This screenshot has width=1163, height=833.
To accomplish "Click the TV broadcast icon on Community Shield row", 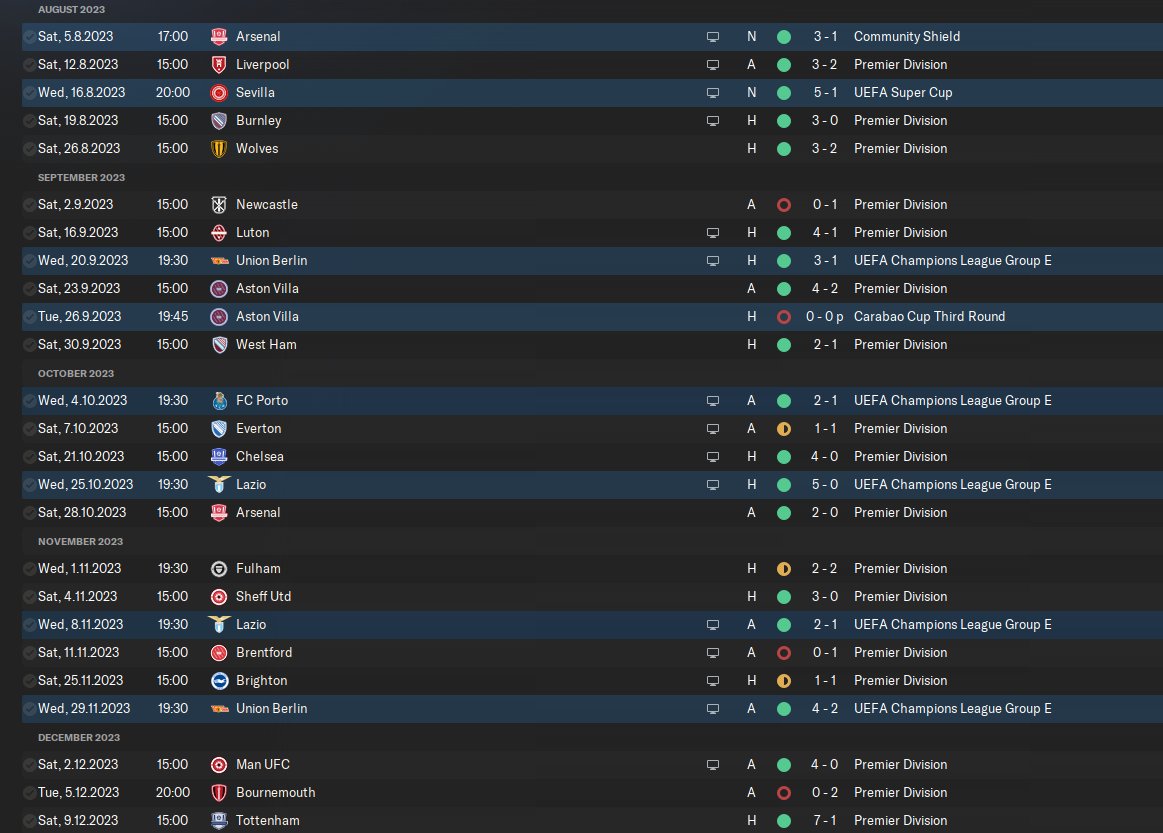I will tap(713, 36).
